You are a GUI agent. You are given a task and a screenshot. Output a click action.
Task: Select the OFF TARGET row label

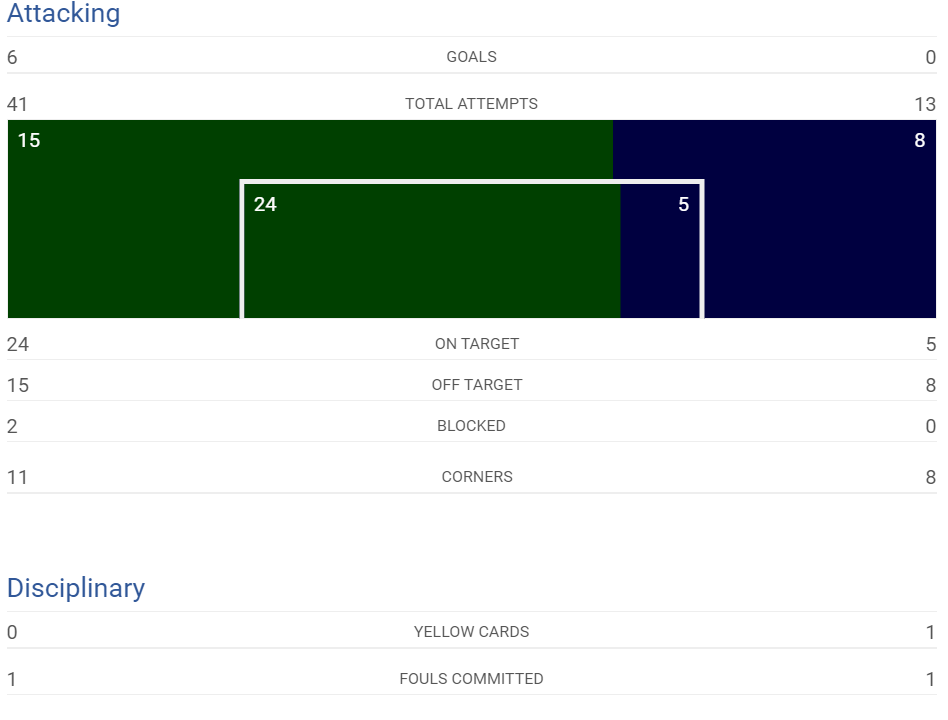coord(477,385)
